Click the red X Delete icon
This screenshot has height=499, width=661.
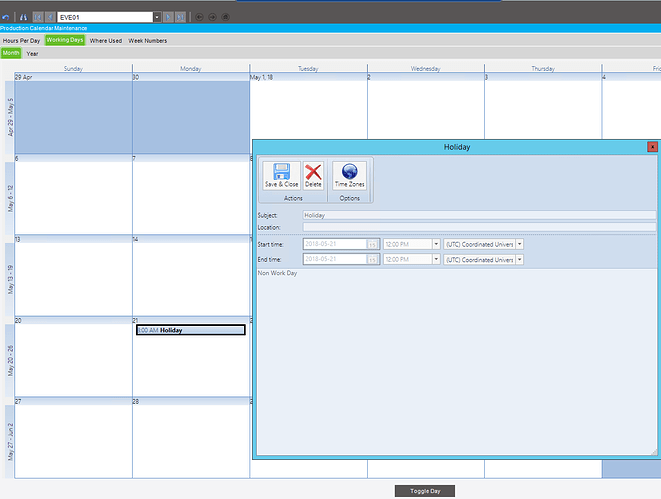pyautogui.click(x=313, y=175)
